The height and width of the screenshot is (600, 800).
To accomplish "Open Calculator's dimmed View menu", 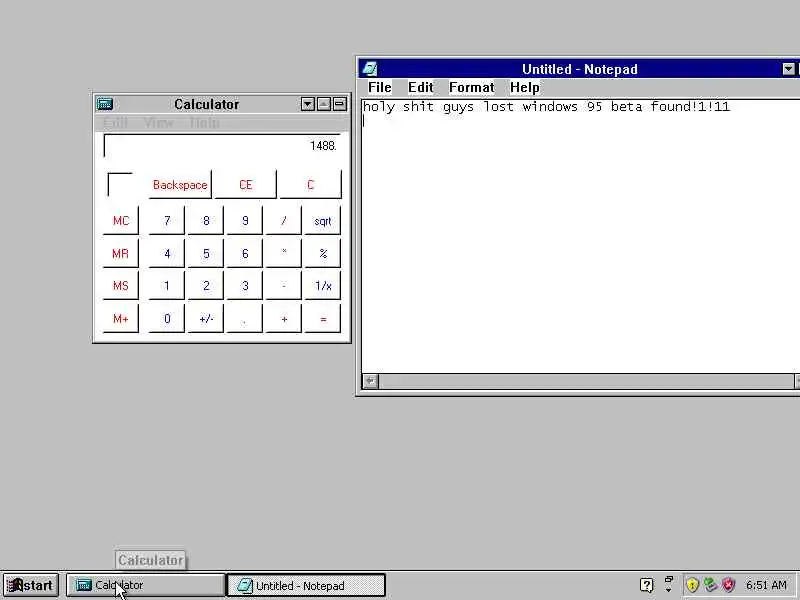I will (x=158, y=122).
